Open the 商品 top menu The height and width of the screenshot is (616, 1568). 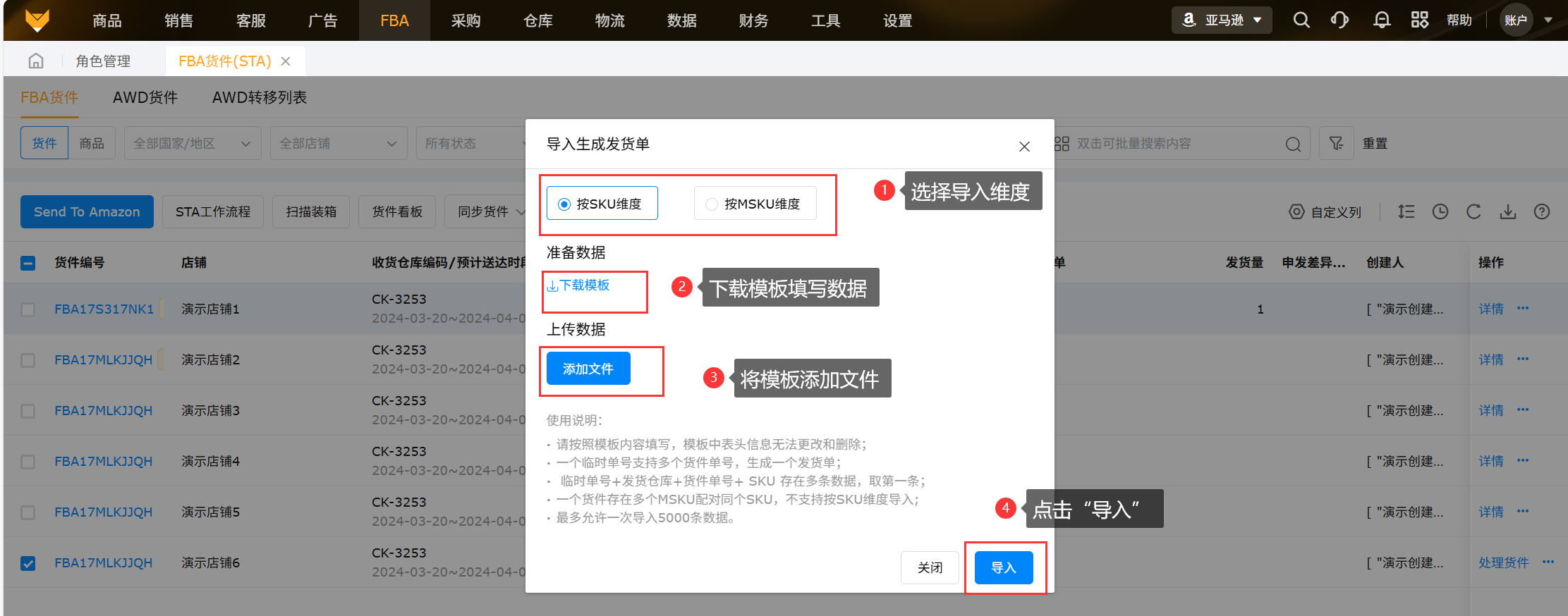(x=107, y=20)
